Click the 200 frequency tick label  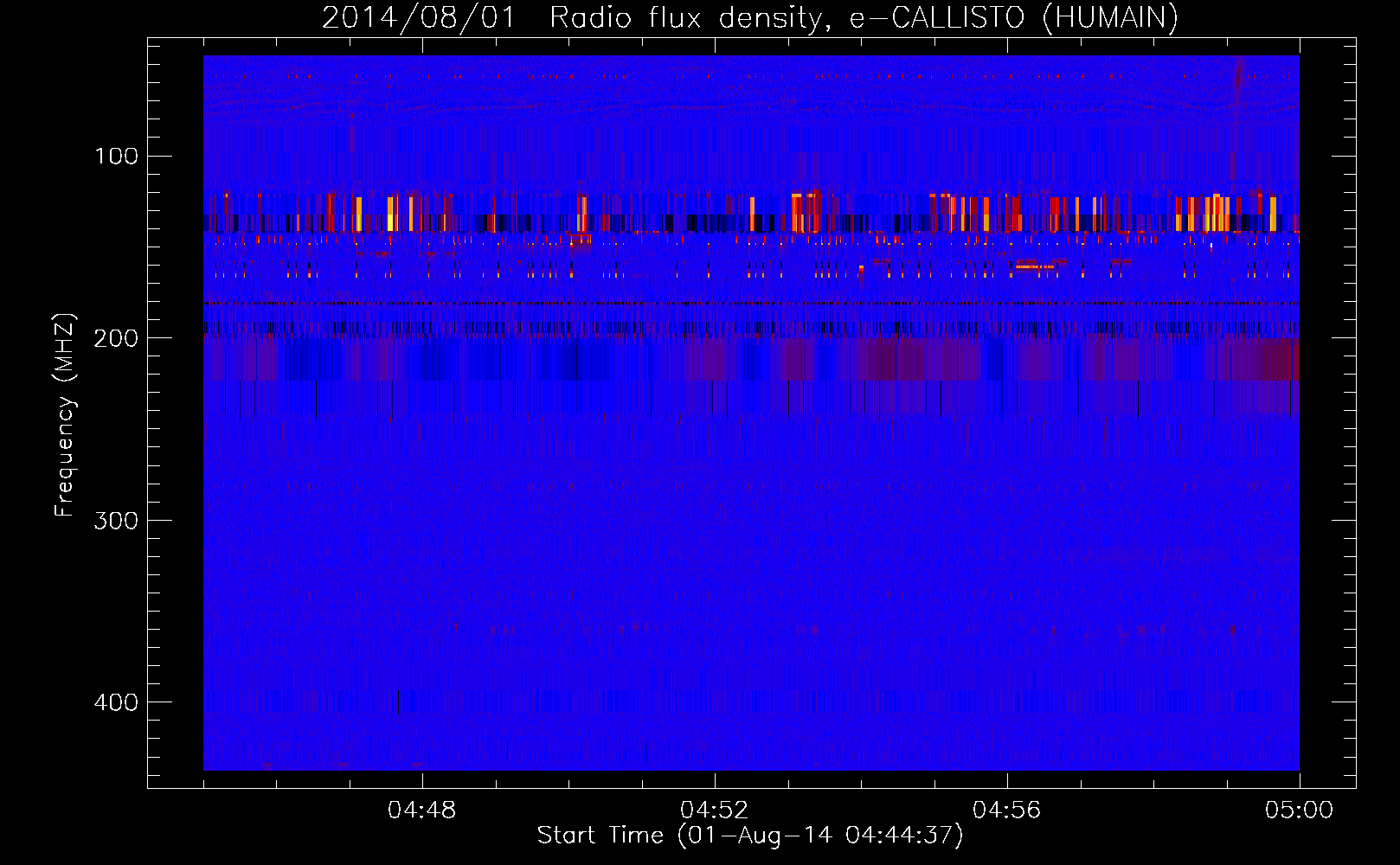116,338
